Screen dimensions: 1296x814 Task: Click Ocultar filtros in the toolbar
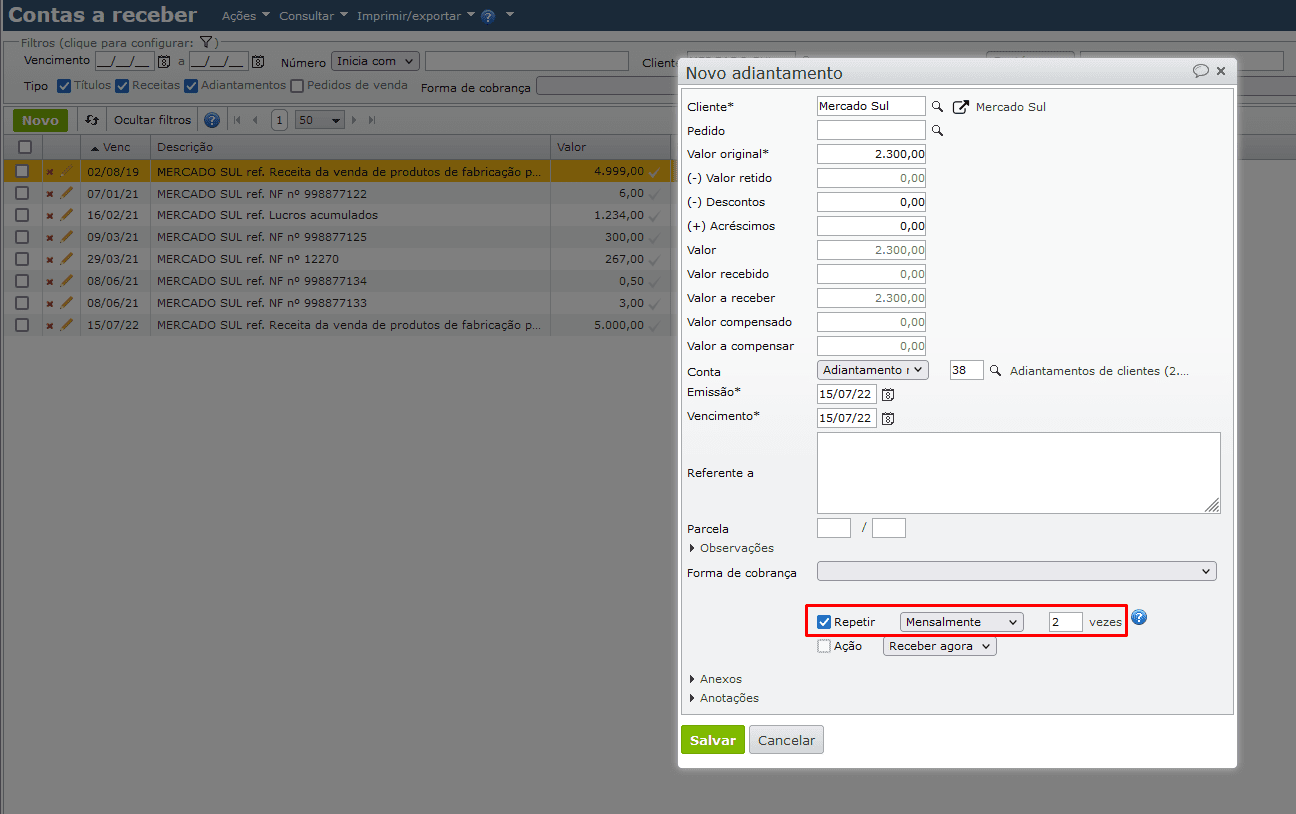(x=152, y=120)
